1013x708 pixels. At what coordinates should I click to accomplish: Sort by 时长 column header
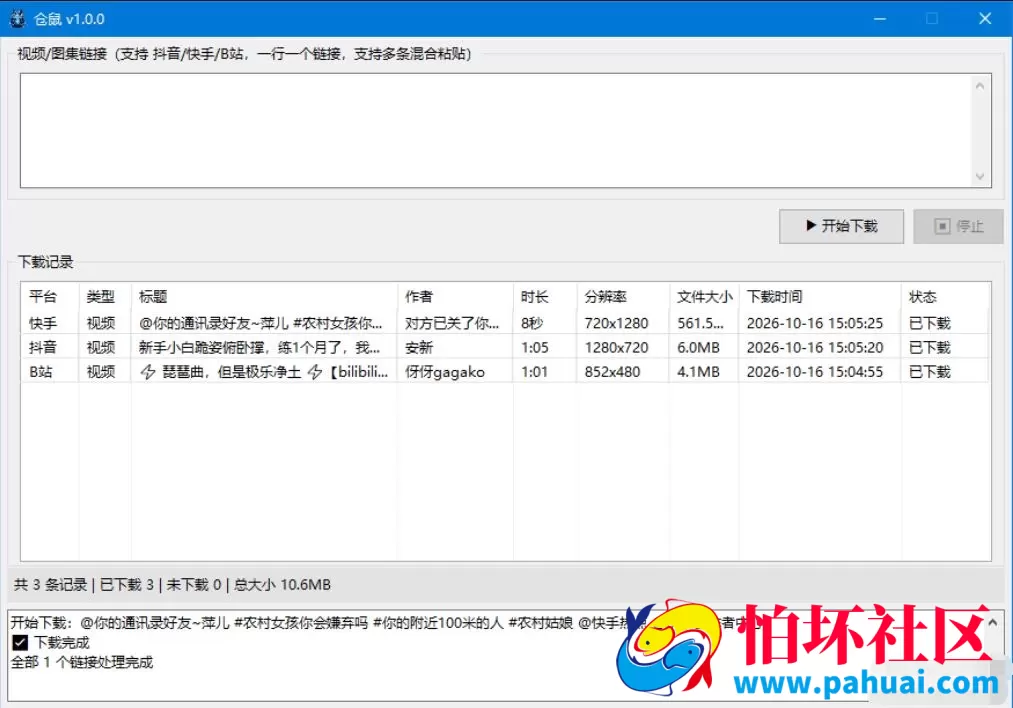tap(535, 297)
